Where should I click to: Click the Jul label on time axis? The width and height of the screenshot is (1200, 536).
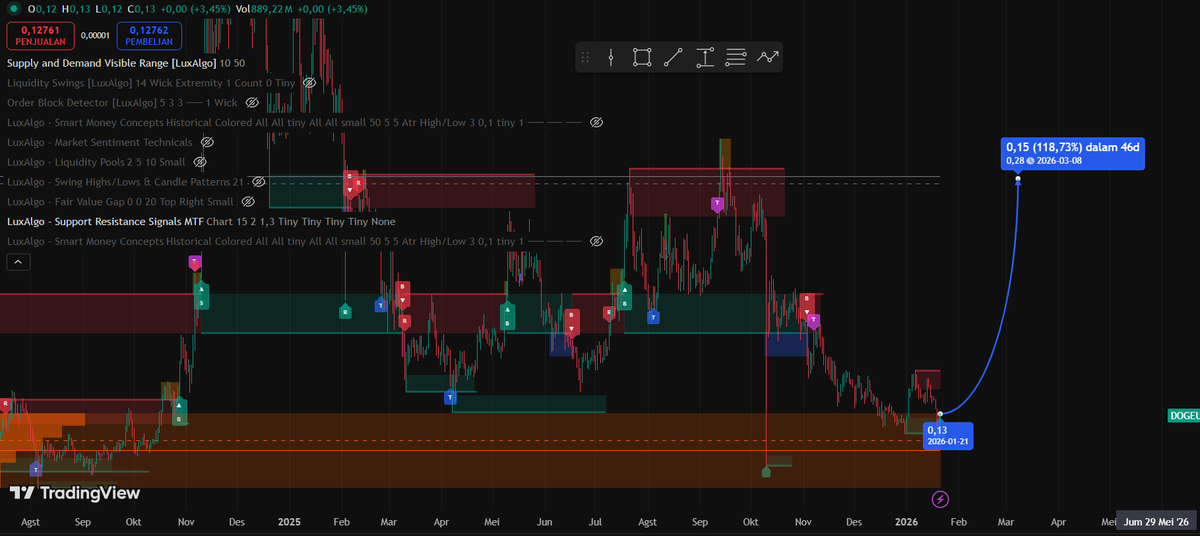coord(596,522)
